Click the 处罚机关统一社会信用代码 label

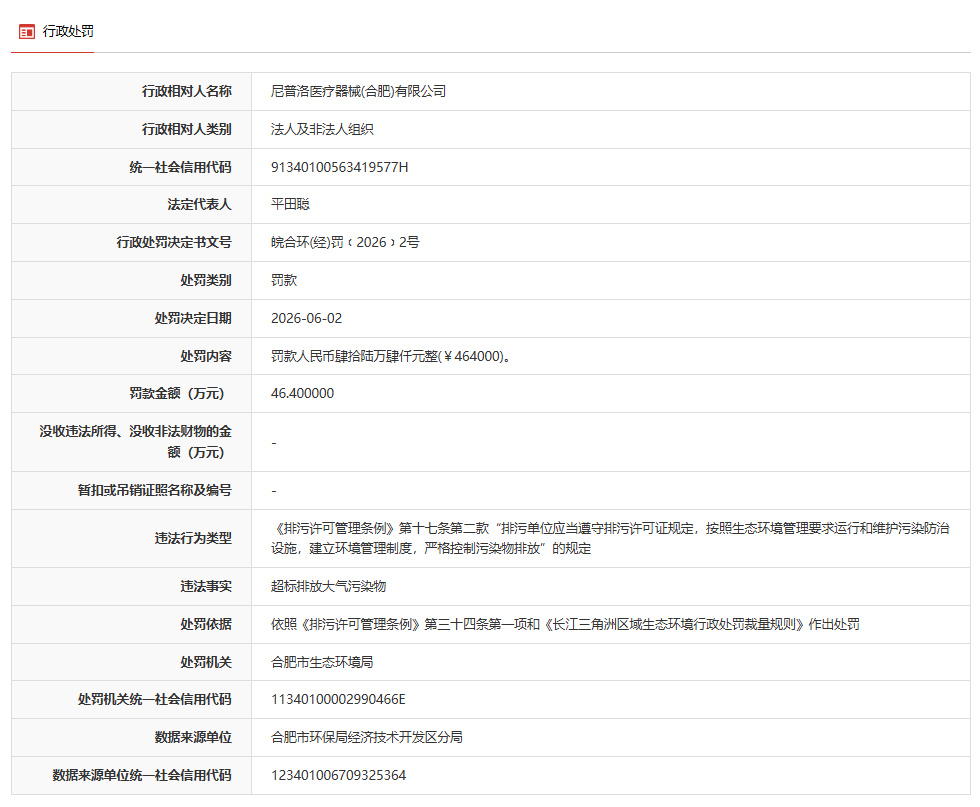coord(154,699)
